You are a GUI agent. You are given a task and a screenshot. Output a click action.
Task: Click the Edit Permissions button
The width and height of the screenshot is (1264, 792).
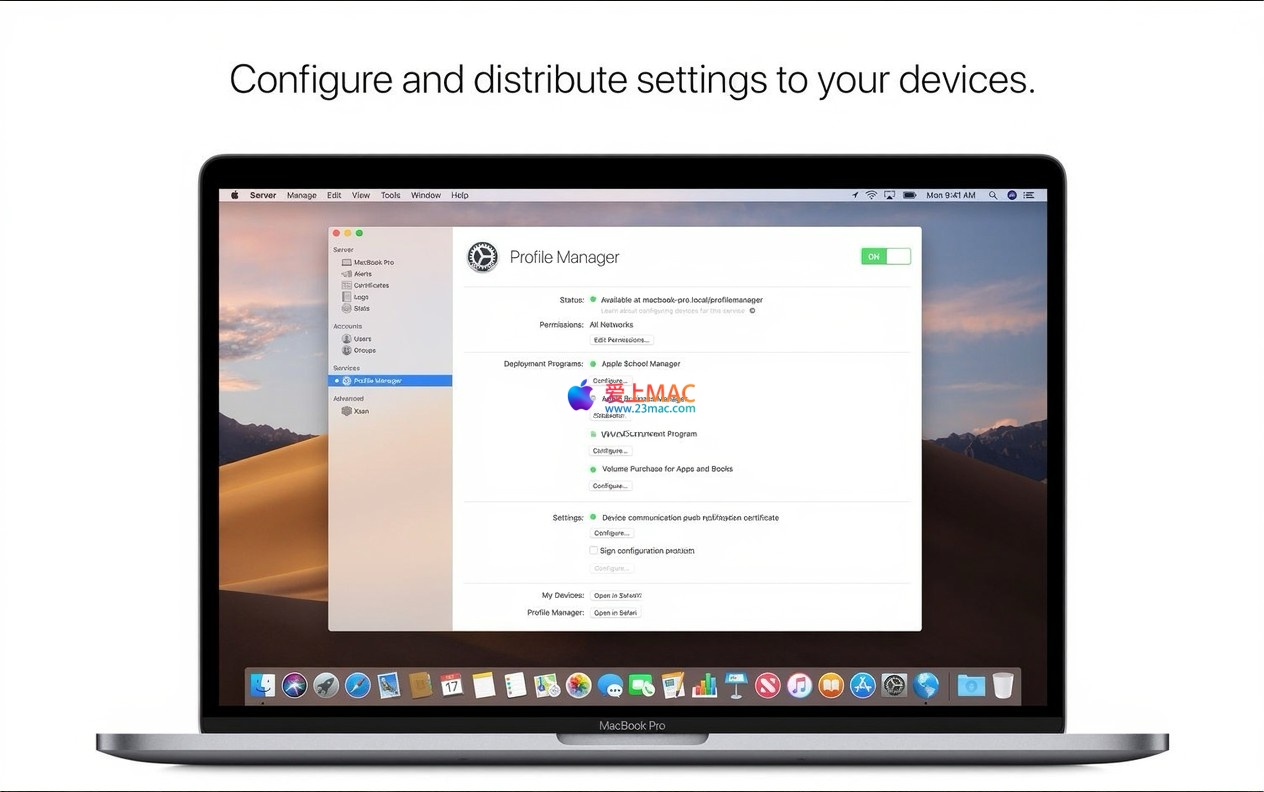point(621,340)
